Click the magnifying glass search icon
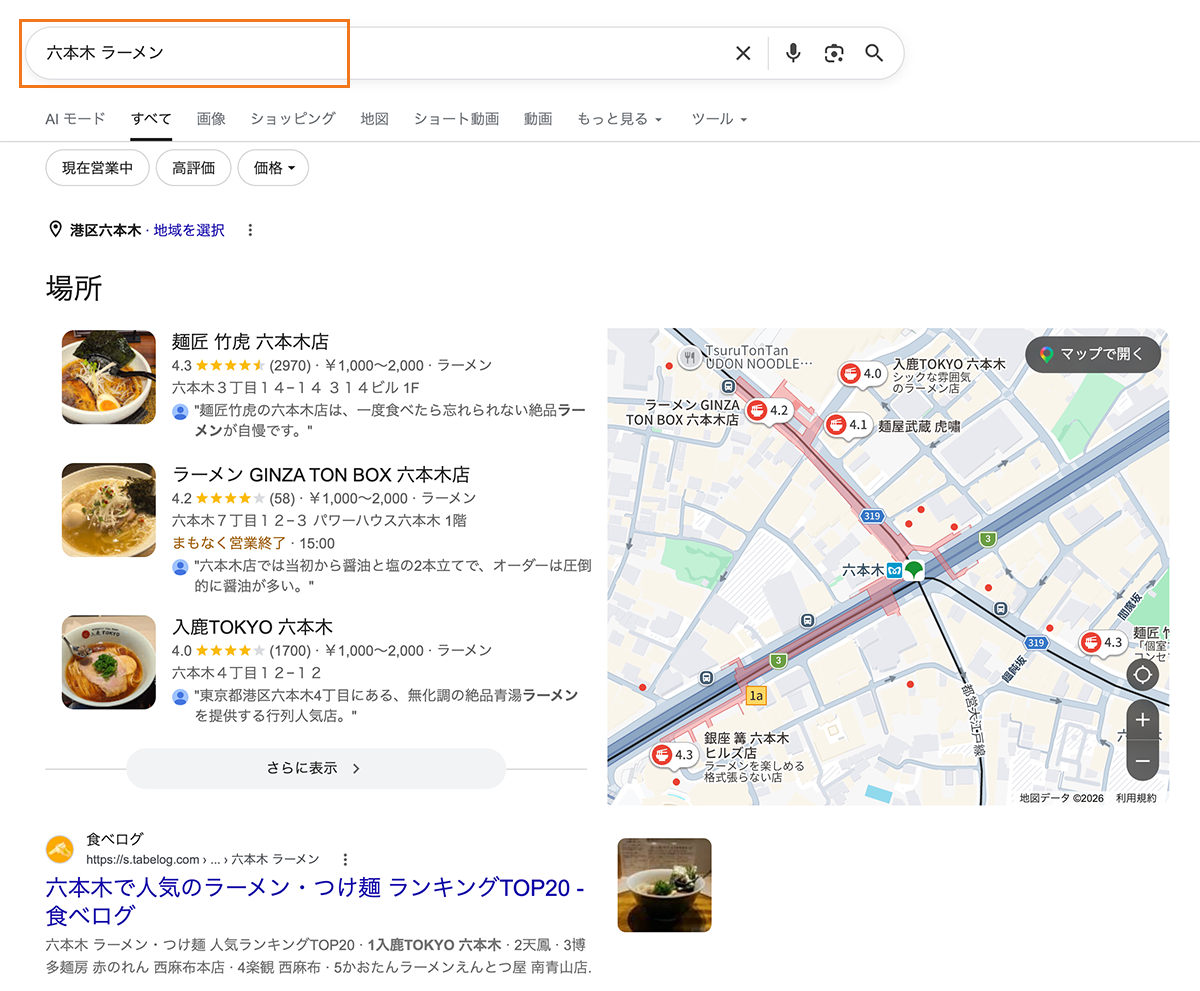The width and height of the screenshot is (1200, 991). 874,53
